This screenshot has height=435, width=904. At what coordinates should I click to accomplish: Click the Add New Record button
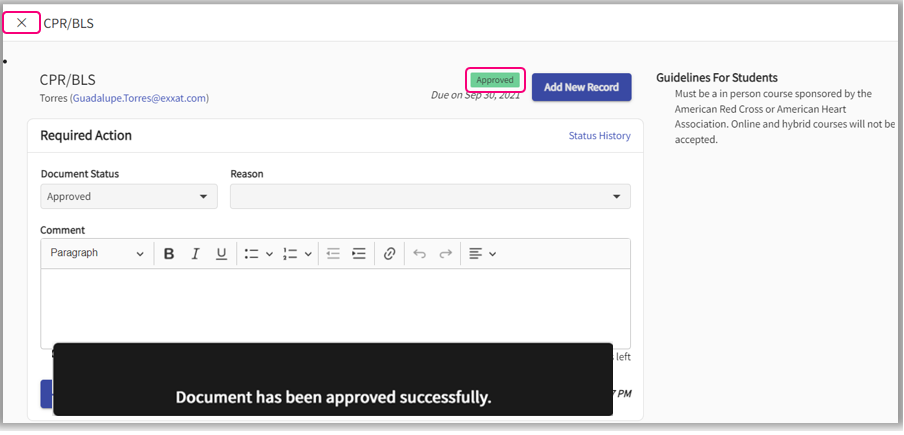point(581,87)
